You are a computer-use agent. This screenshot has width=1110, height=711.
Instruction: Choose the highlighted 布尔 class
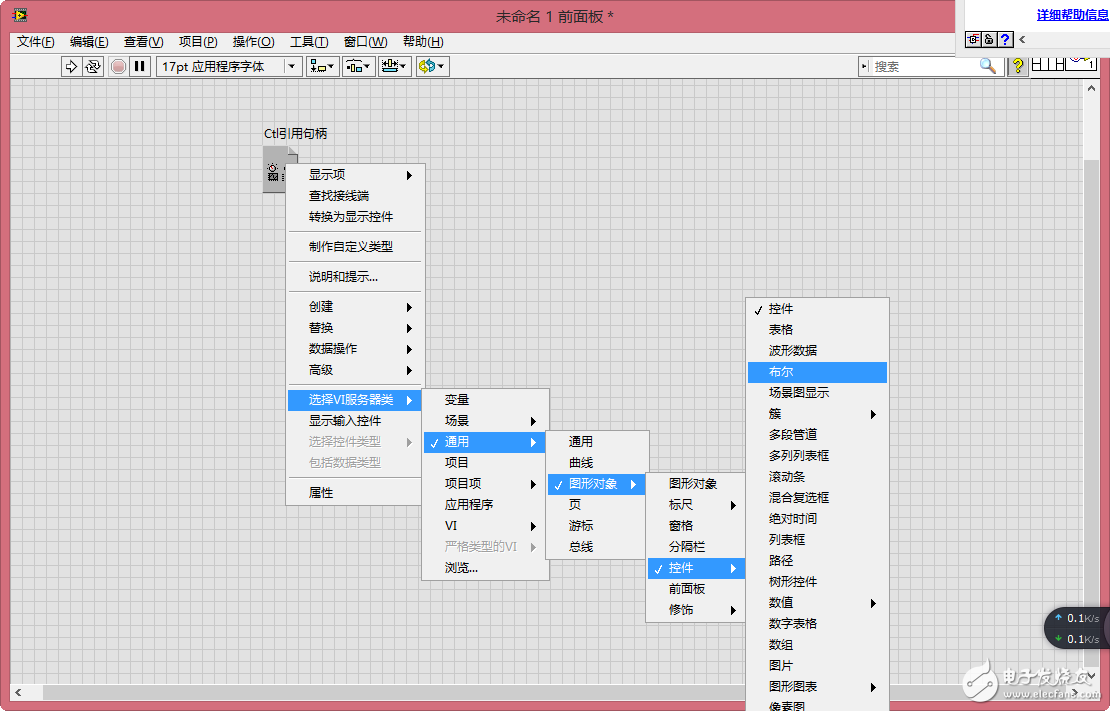point(817,372)
